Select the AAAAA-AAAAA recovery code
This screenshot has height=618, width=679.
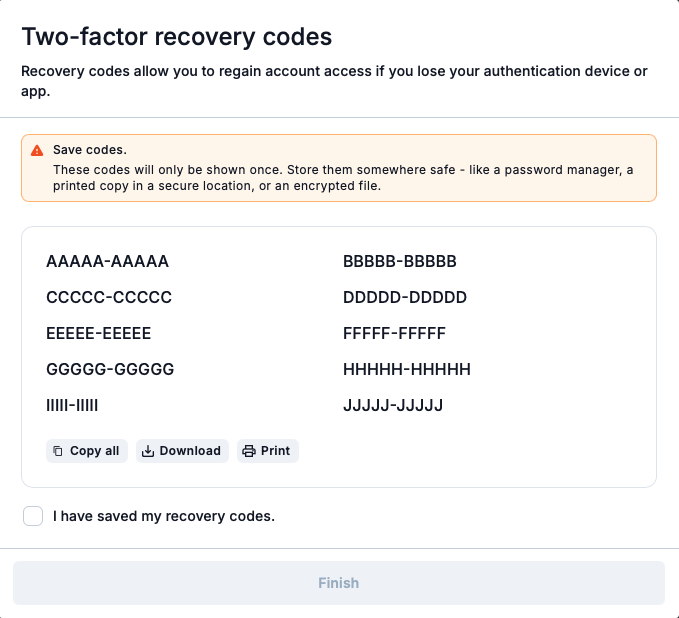107,262
